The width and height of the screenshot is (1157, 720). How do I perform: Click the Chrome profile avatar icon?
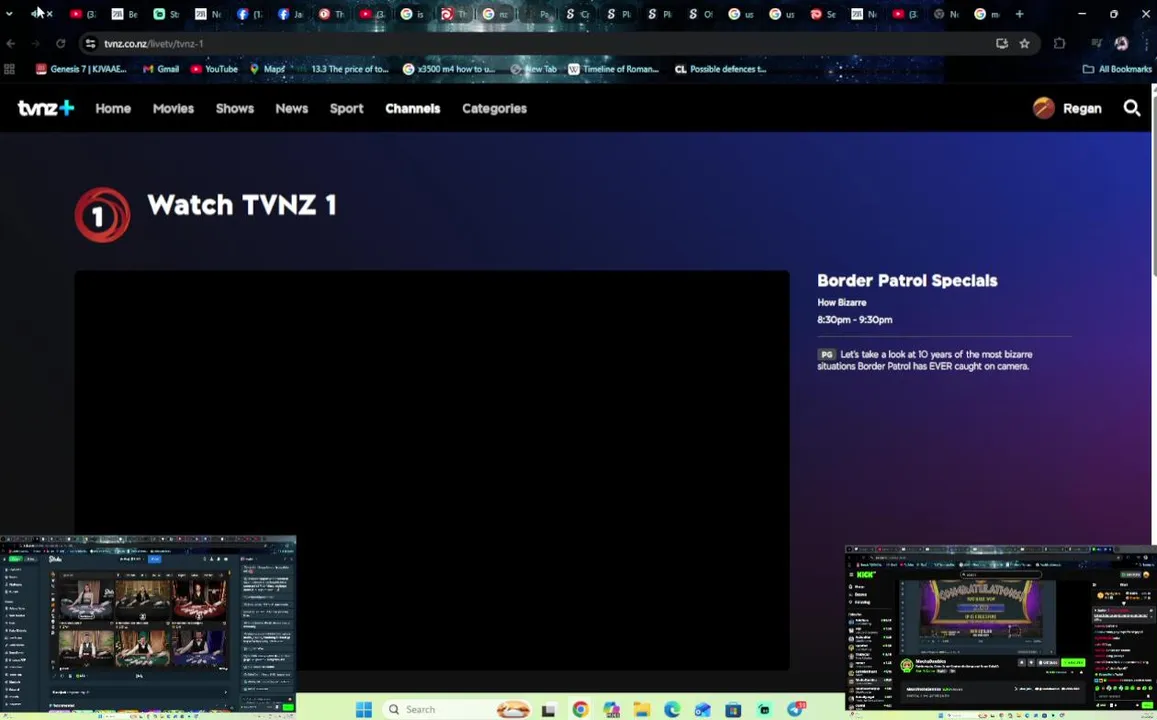tap(1121, 44)
